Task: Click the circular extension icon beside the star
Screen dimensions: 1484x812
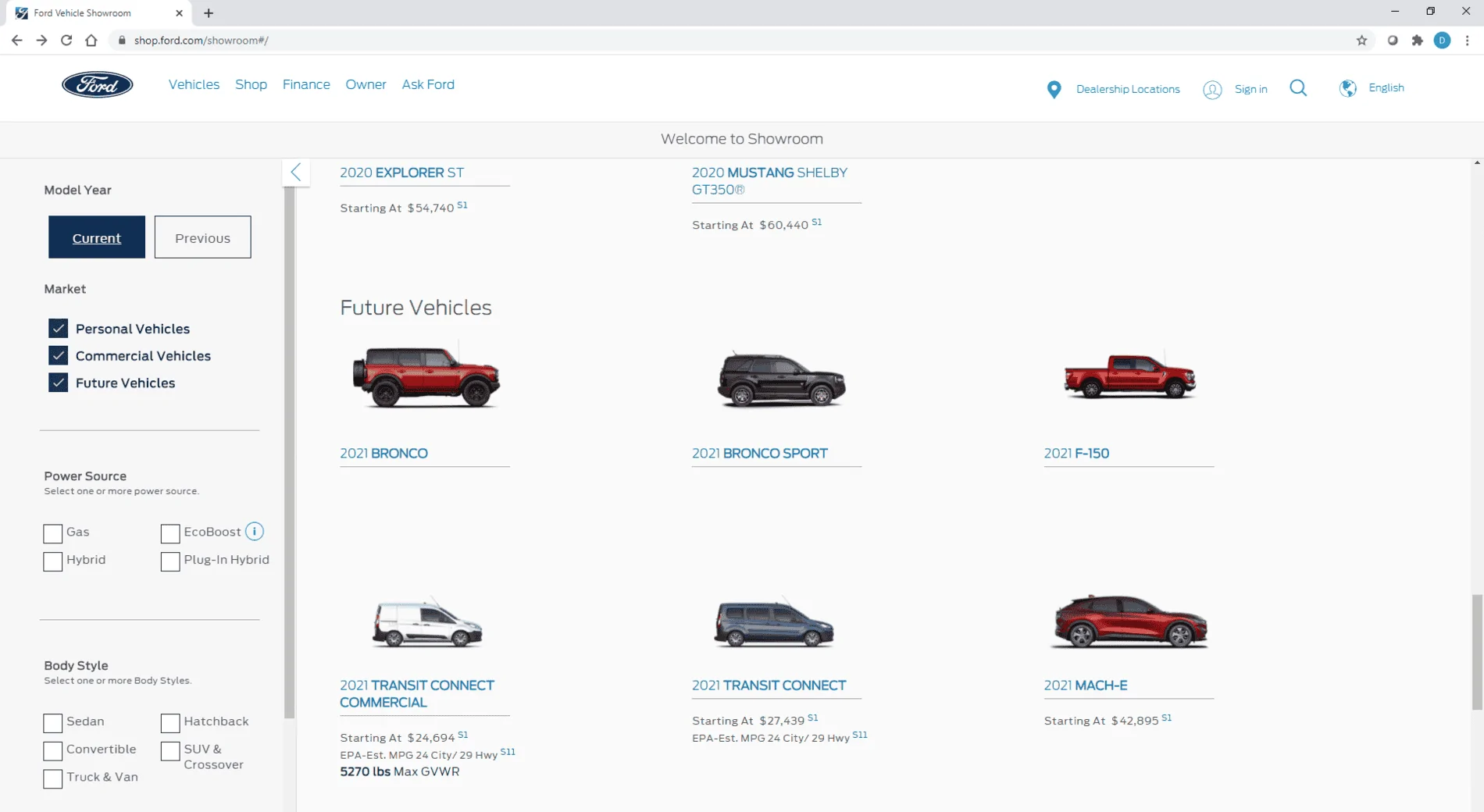Action: [1392, 41]
